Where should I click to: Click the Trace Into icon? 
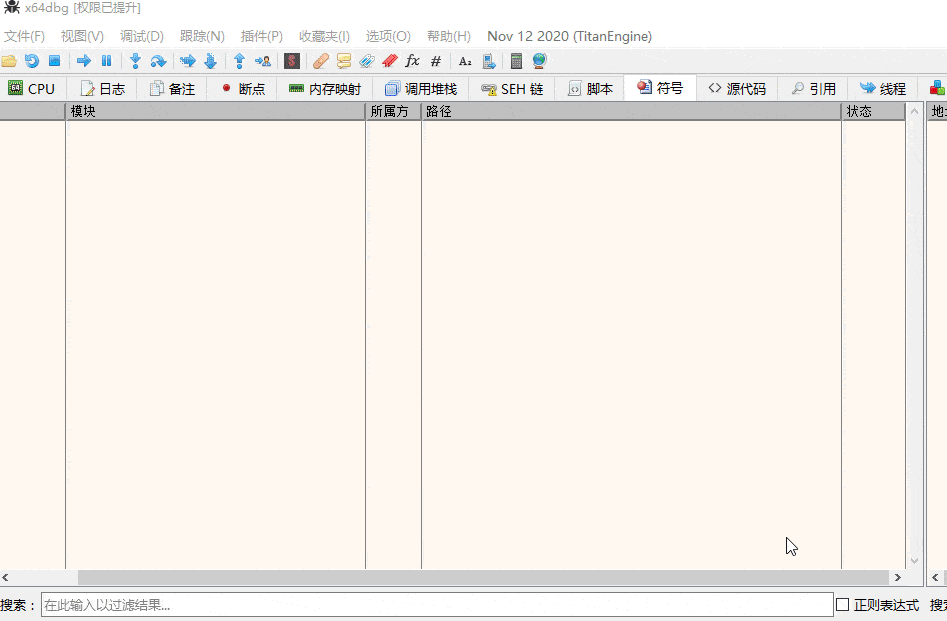[188, 61]
